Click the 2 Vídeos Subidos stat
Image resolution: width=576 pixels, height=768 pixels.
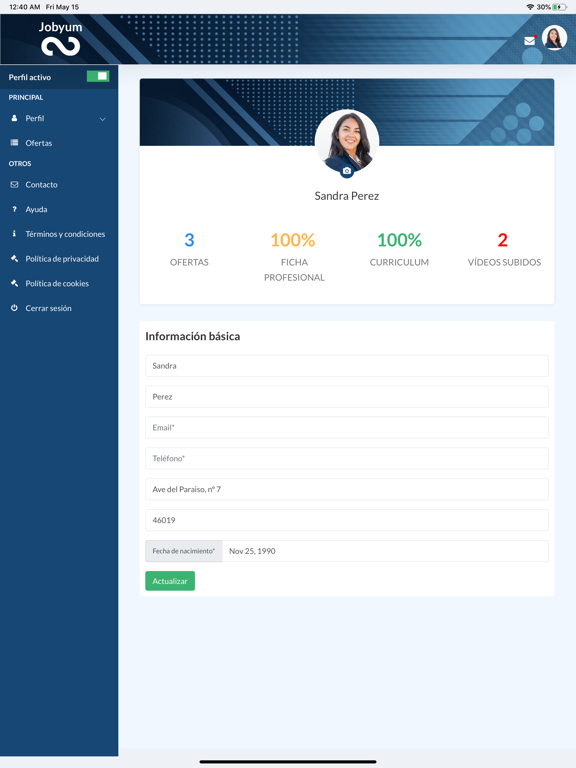tap(504, 249)
